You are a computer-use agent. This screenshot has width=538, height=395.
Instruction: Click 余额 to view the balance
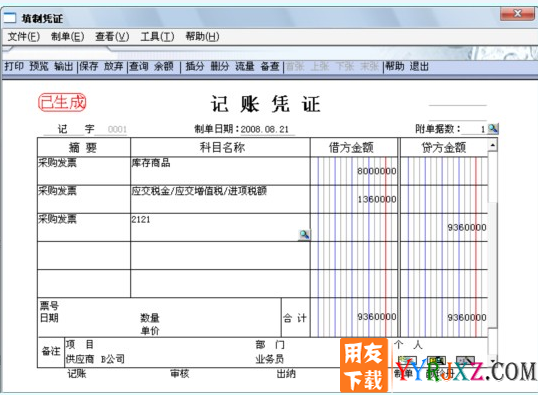164,66
